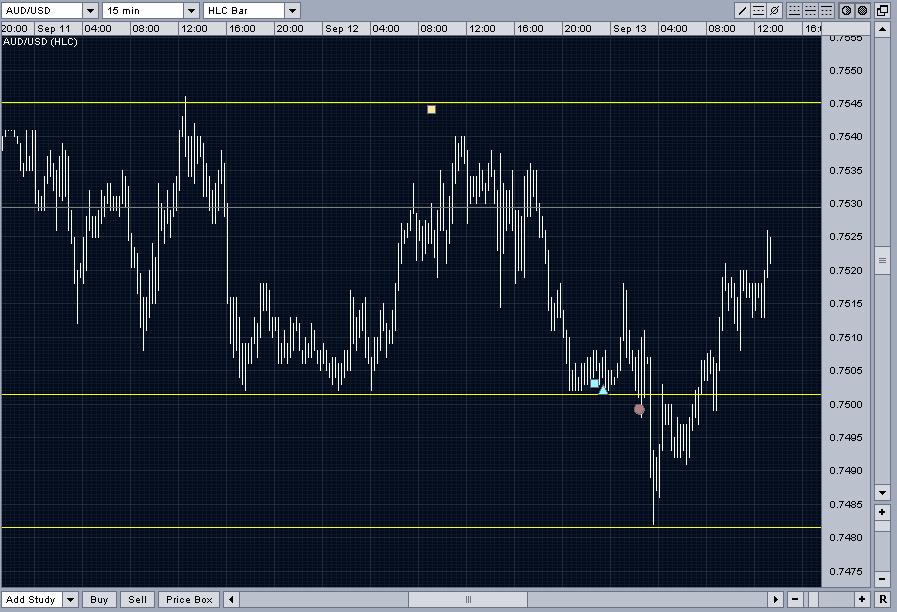Click the cyan triangle marker on chart
The image size is (897, 612).
[x=603, y=390]
